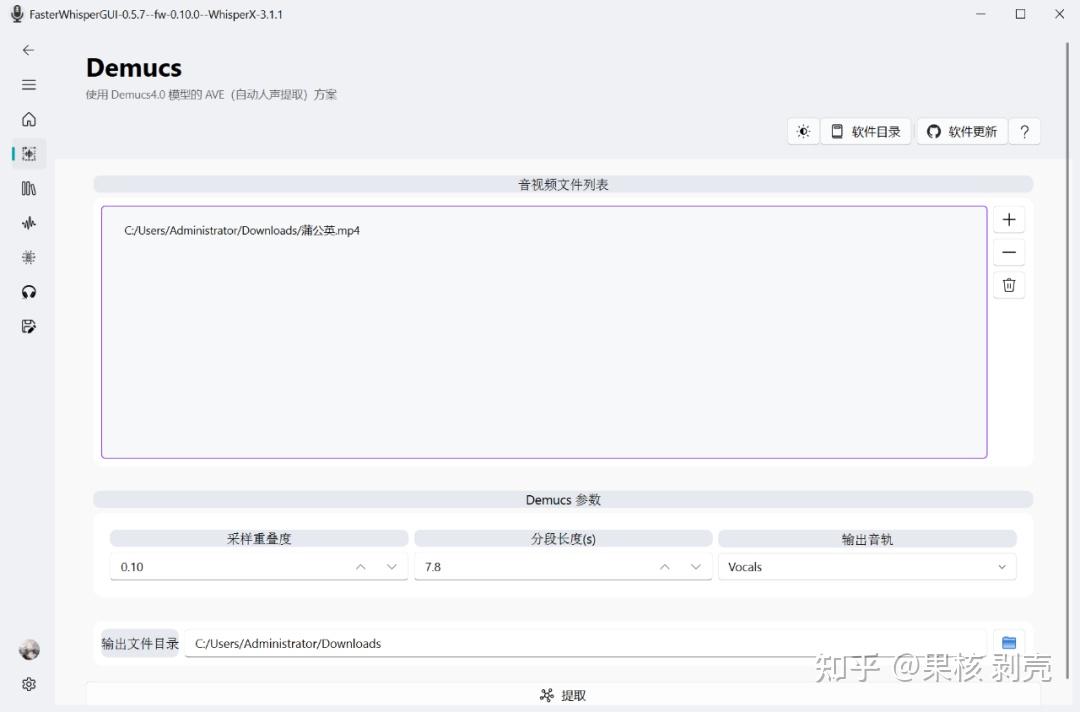Add a media file with the plus icon
Image resolution: width=1080 pixels, height=712 pixels.
pos(1008,218)
